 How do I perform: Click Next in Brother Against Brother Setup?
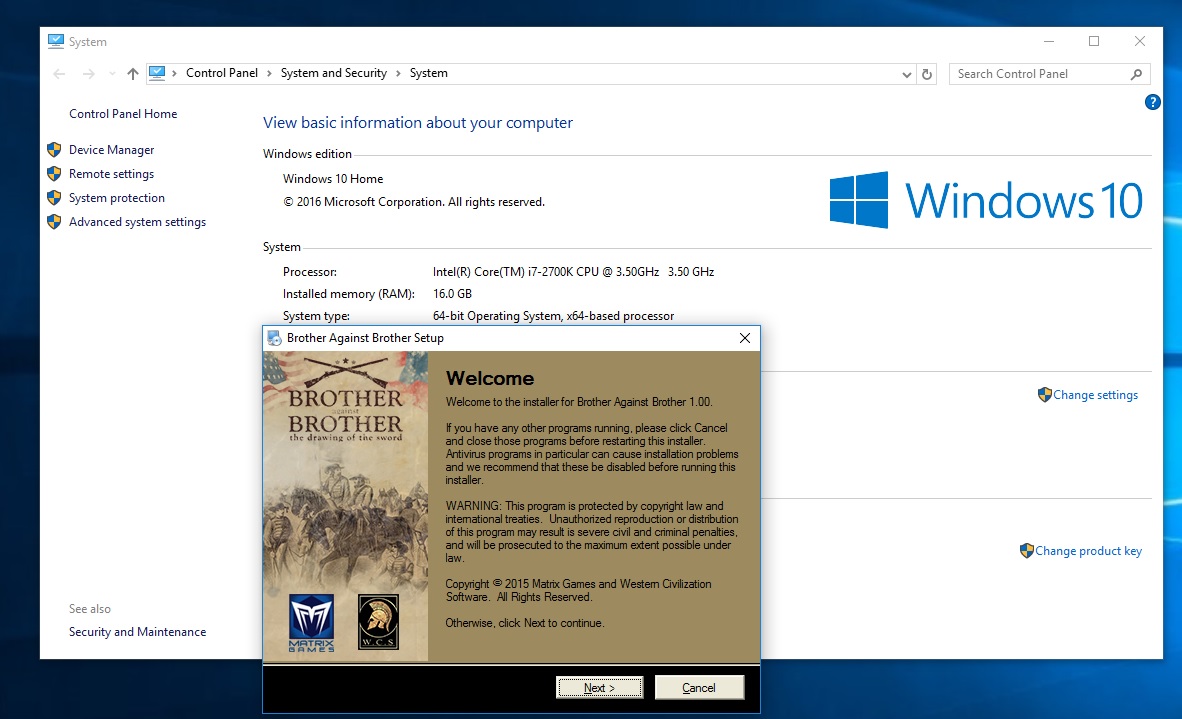[x=599, y=687]
